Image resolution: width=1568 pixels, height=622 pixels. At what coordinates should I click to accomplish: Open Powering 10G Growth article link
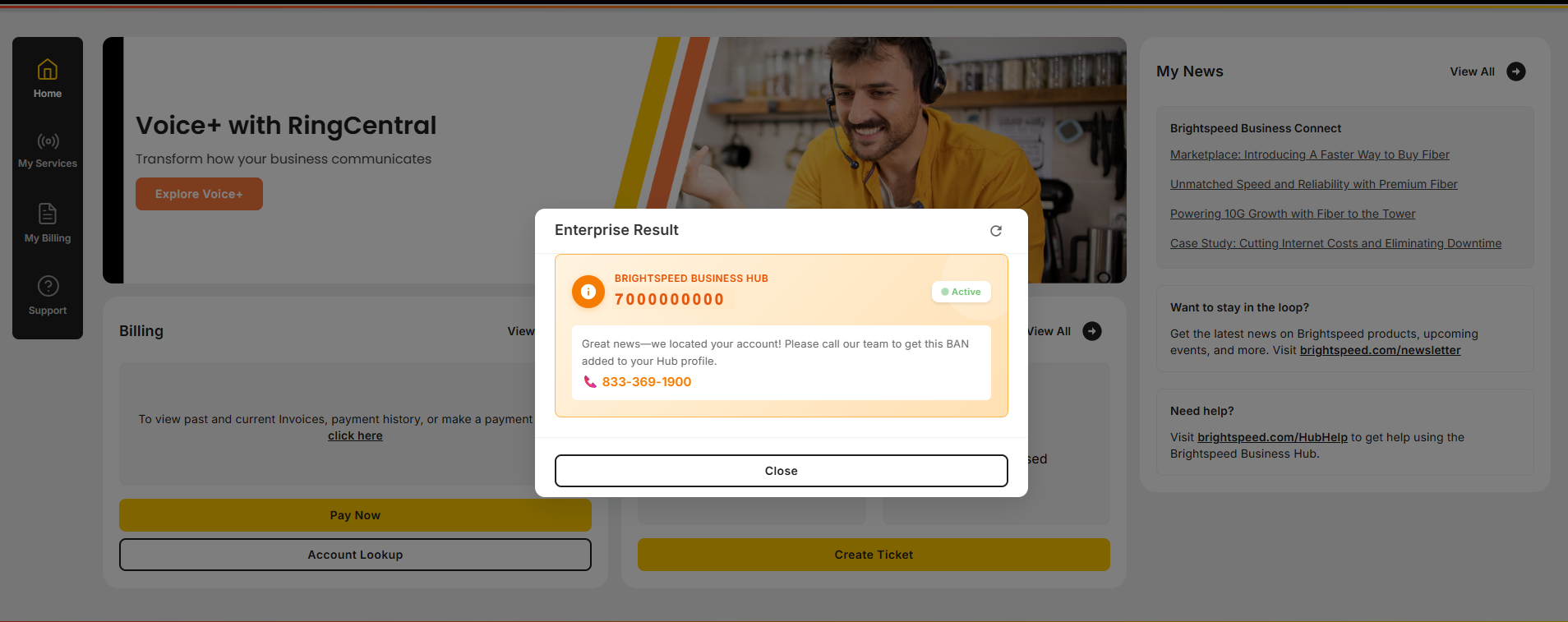tap(1293, 214)
